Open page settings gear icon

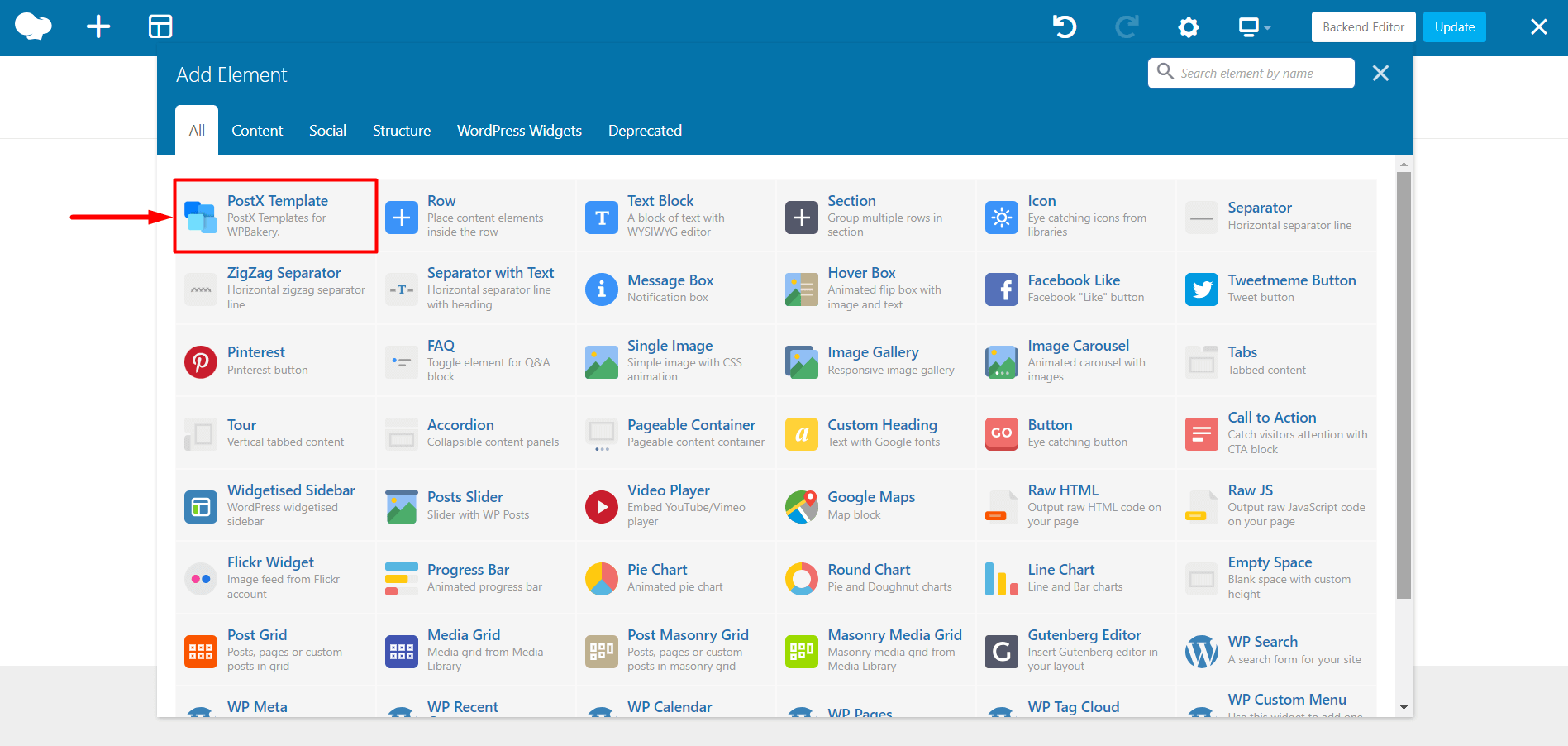[x=1189, y=27]
